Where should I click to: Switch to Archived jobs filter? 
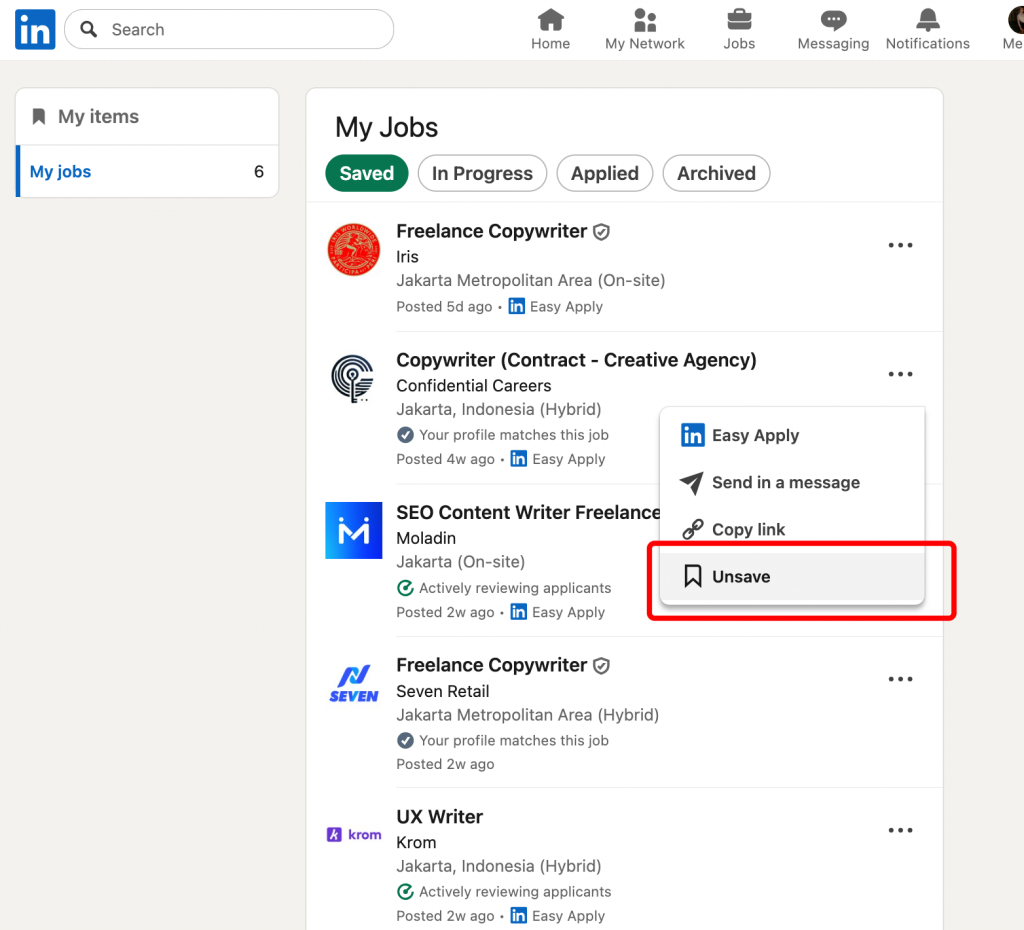[716, 173]
